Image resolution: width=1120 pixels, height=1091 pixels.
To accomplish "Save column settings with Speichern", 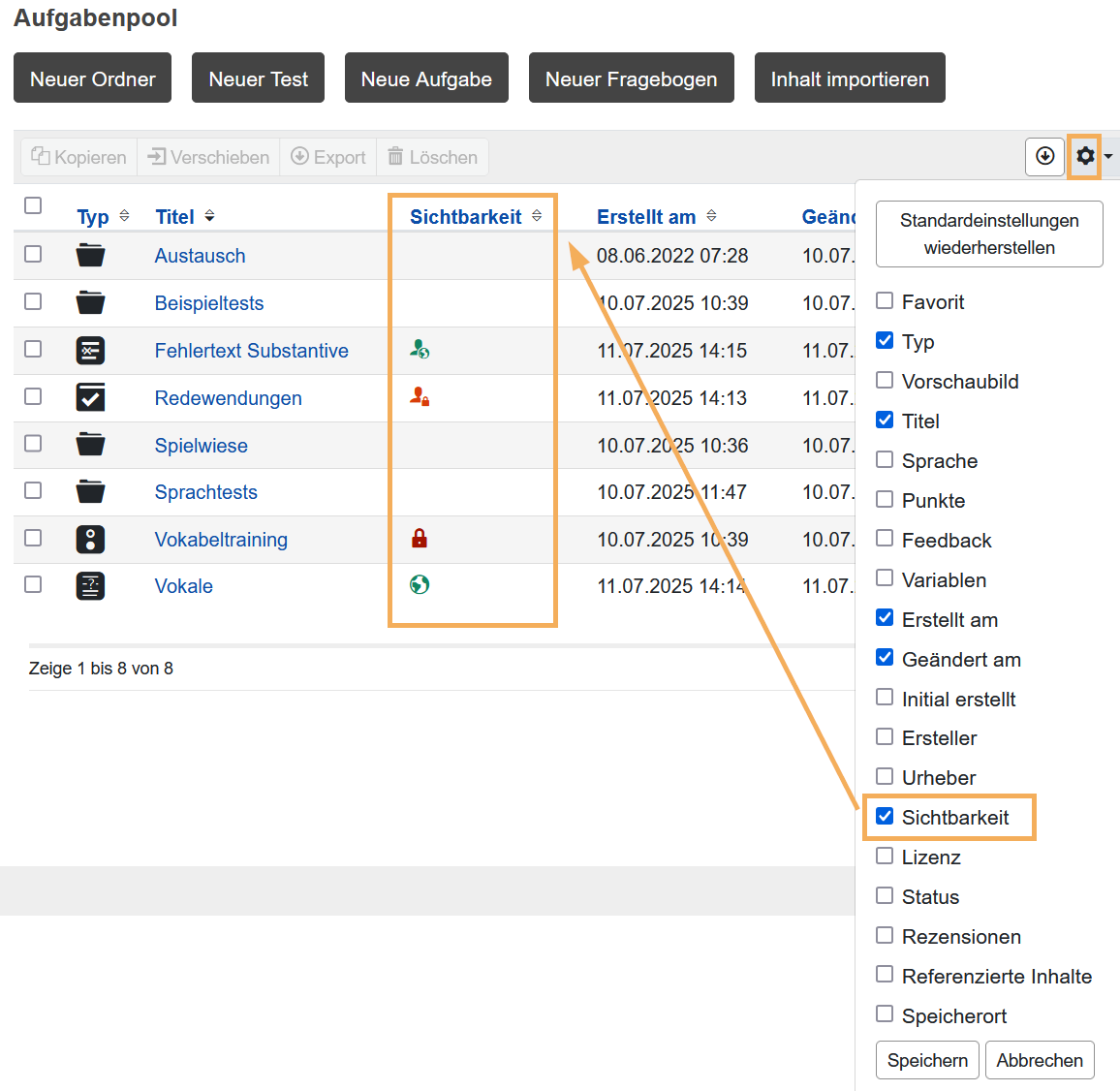I will pyautogui.click(x=926, y=1060).
